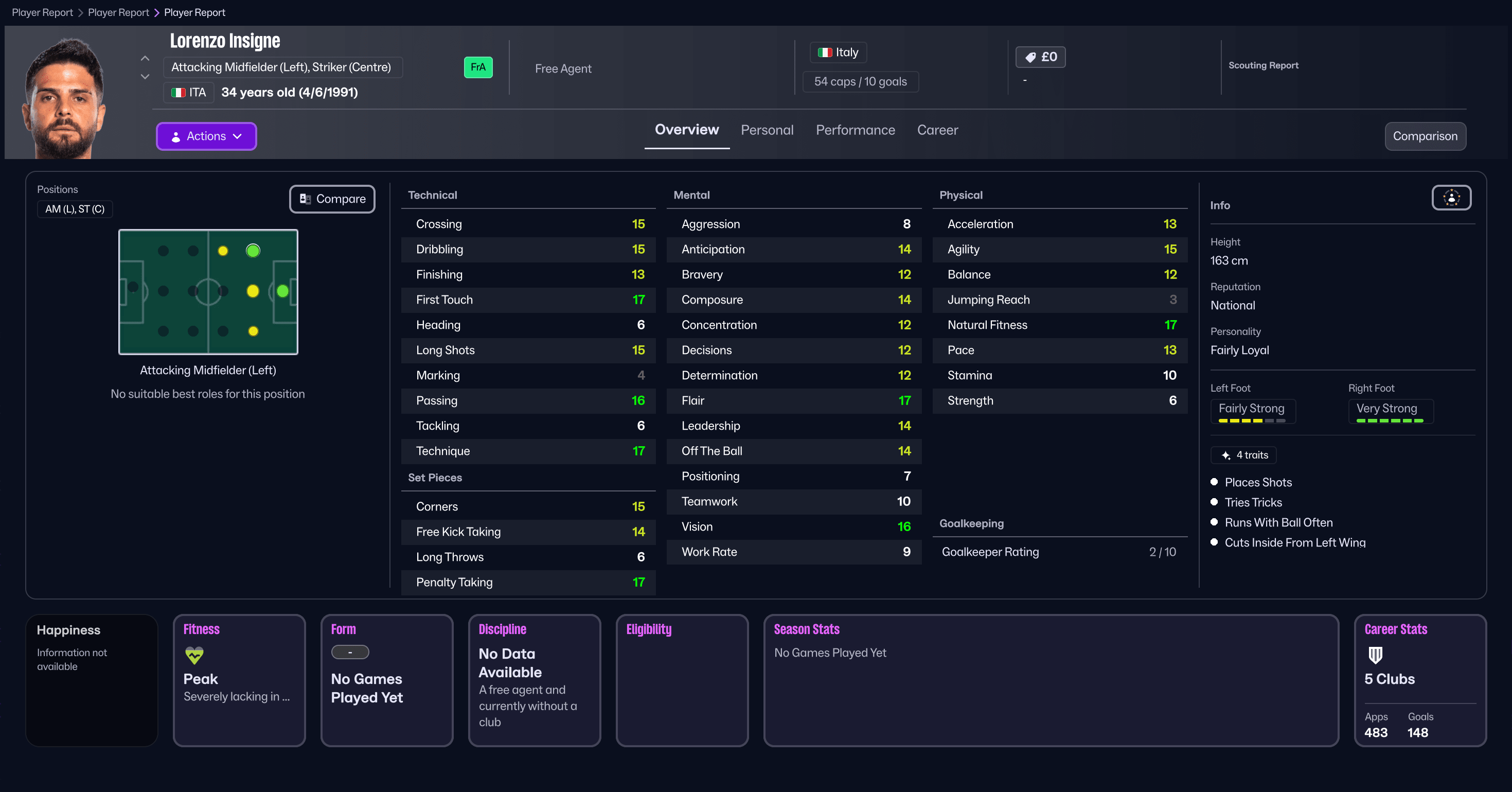Switch to the Performance tab
This screenshot has width=1512, height=792.
(855, 130)
